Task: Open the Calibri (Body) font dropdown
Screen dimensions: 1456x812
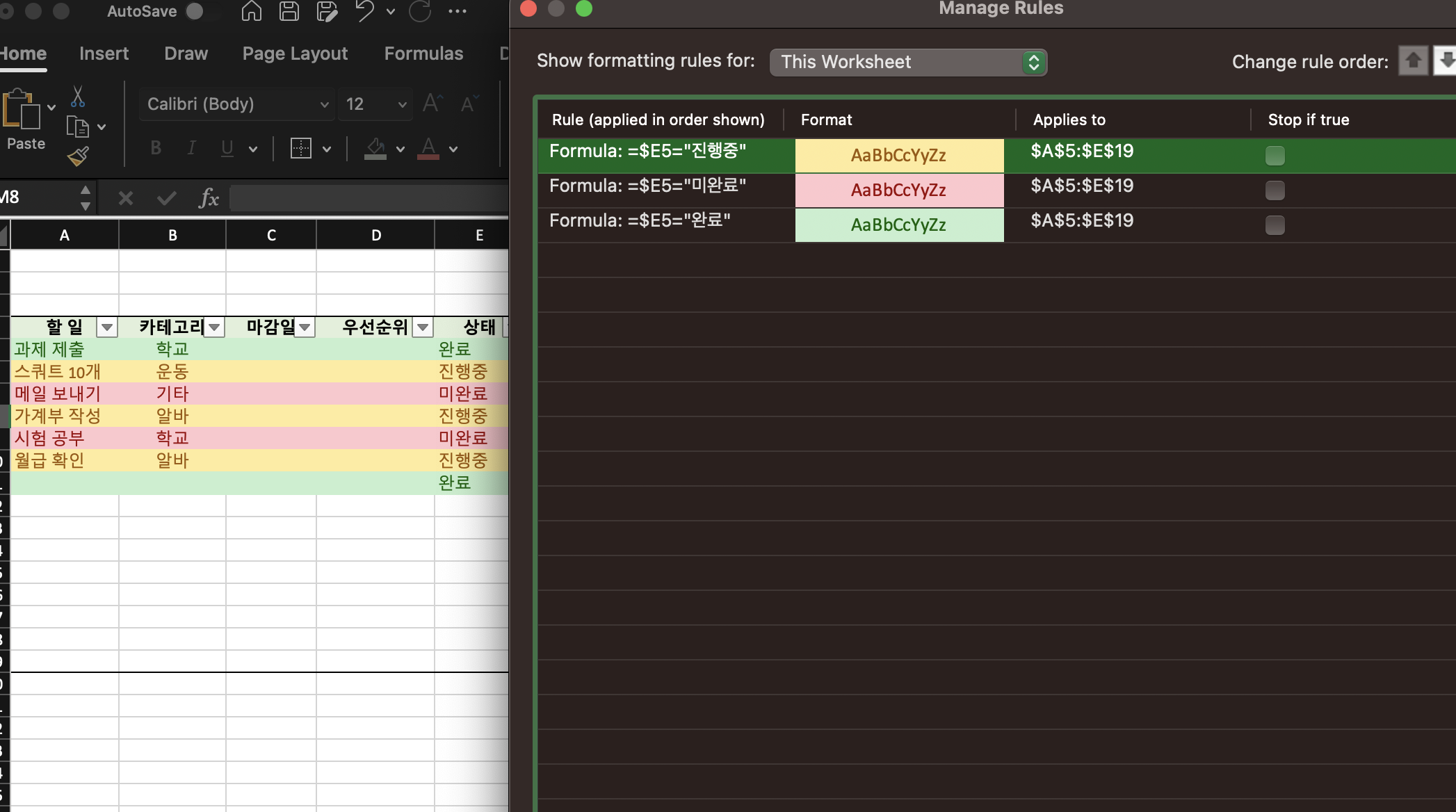Action: pyautogui.click(x=236, y=104)
